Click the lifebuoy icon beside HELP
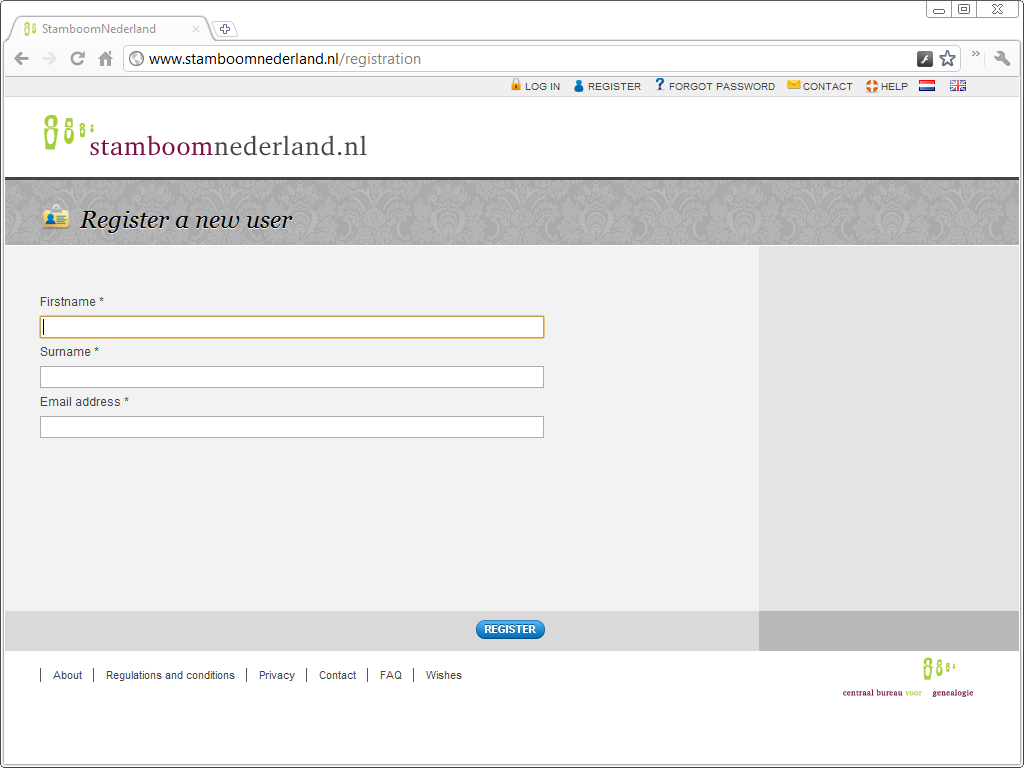The height and width of the screenshot is (768, 1024). (x=872, y=86)
